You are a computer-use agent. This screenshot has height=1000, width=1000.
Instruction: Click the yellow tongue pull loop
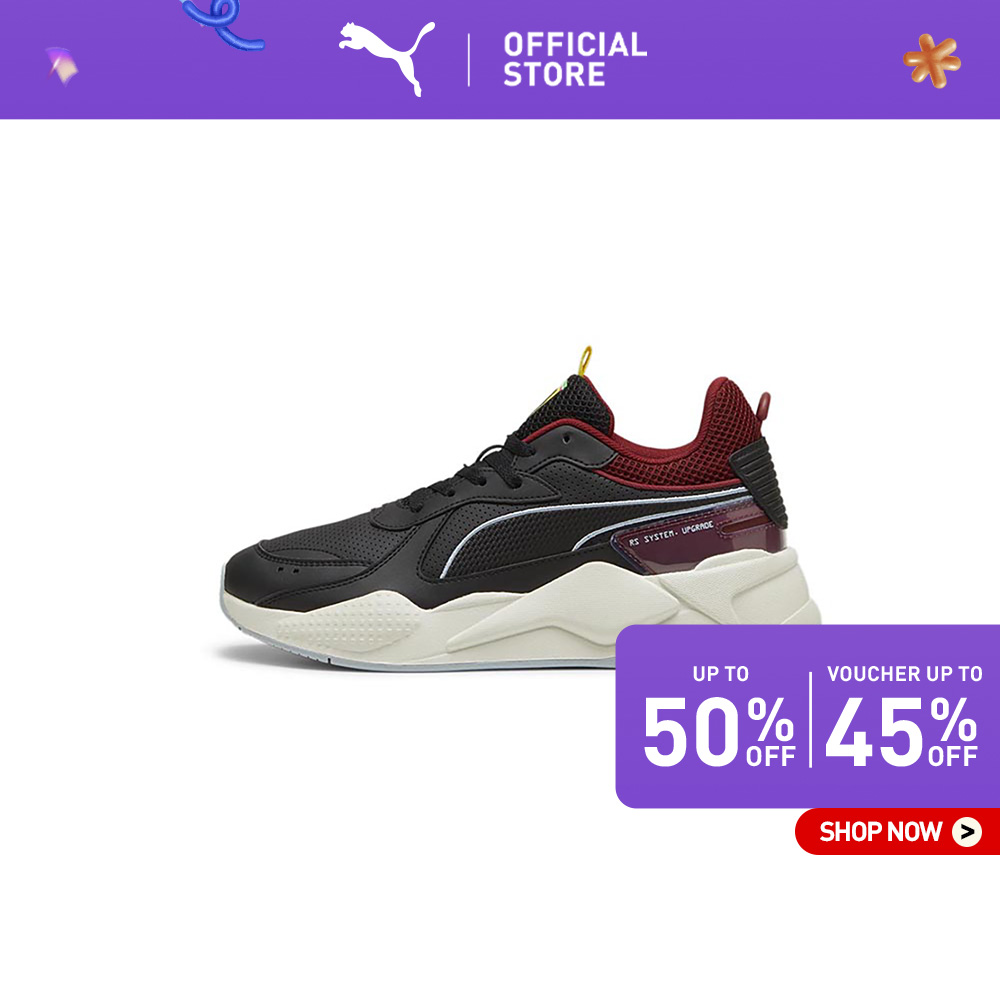pyautogui.click(x=585, y=360)
